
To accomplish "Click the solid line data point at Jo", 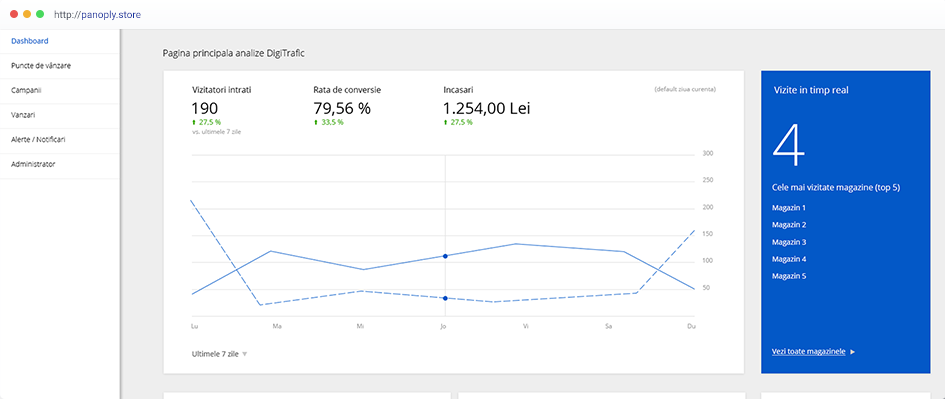I will point(445,256).
